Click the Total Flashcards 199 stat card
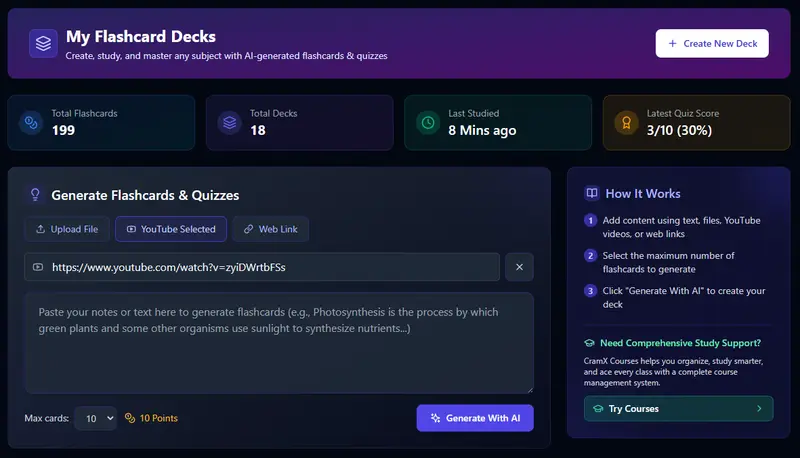 pyautogui.click(x=101, y=123)
